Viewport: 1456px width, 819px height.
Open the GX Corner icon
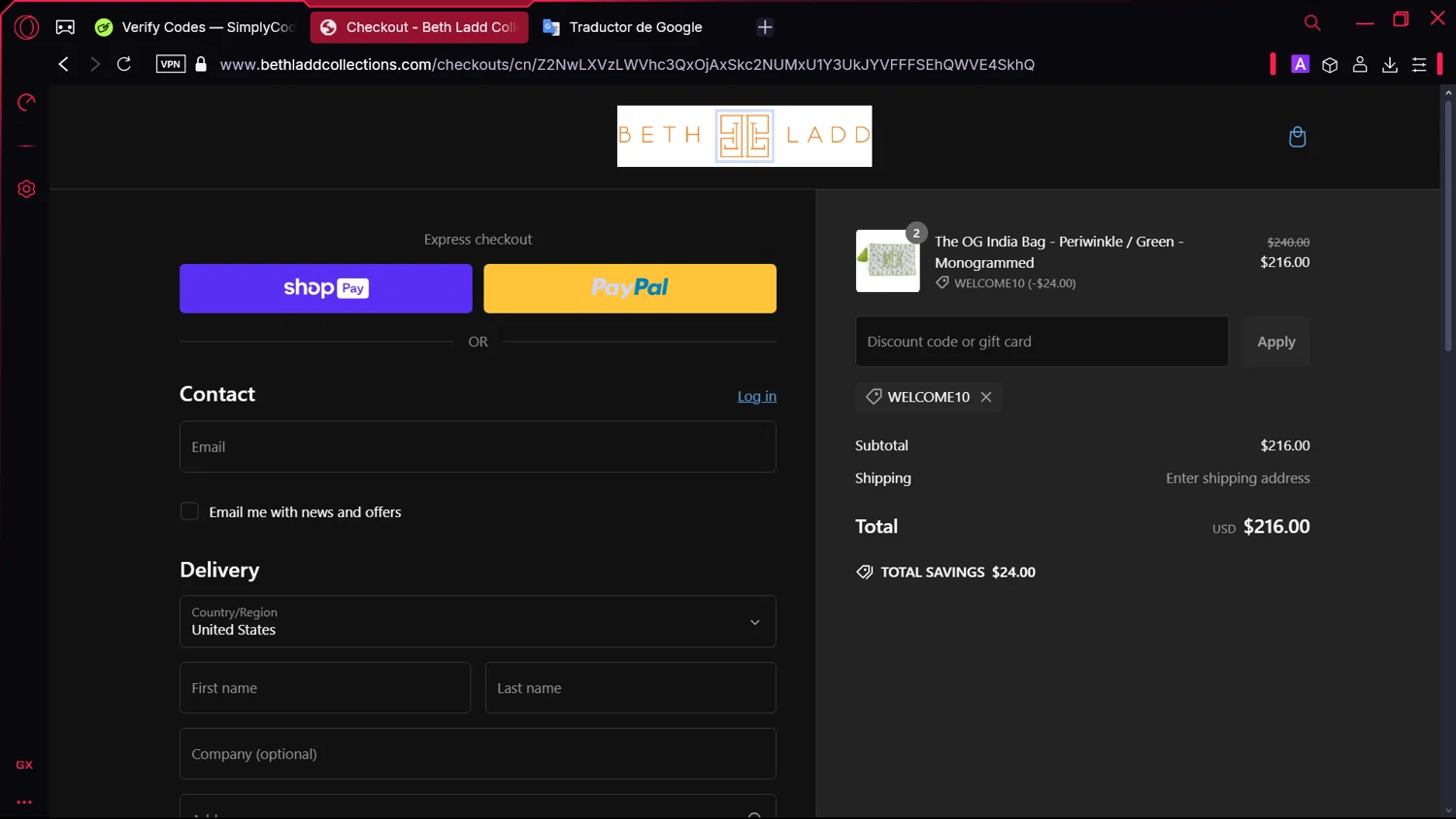(x=65, y=27)
